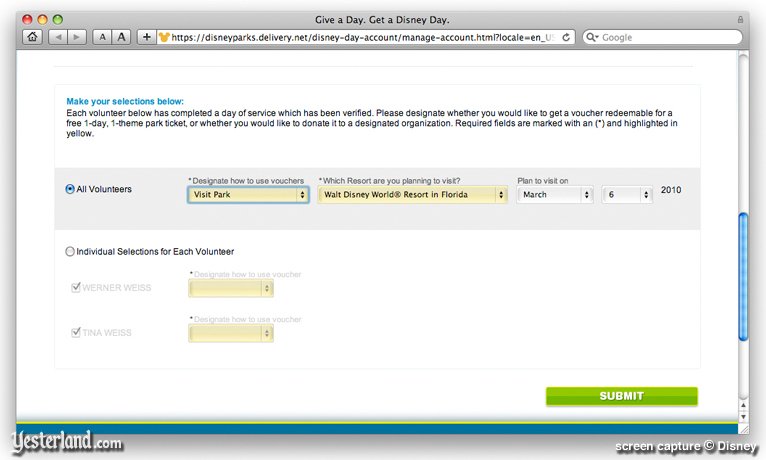
Task: Go forward with the right arrow button
Action: point(77,37)
